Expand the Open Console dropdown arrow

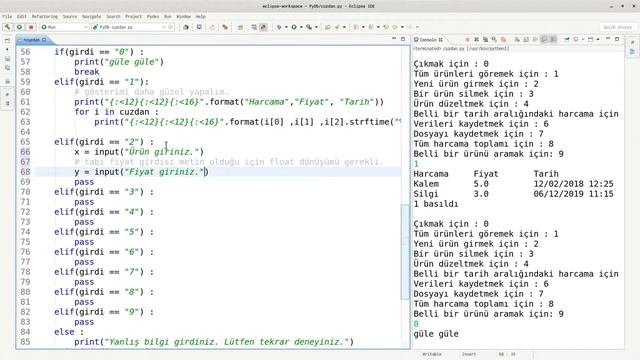(x=598, y=40)
